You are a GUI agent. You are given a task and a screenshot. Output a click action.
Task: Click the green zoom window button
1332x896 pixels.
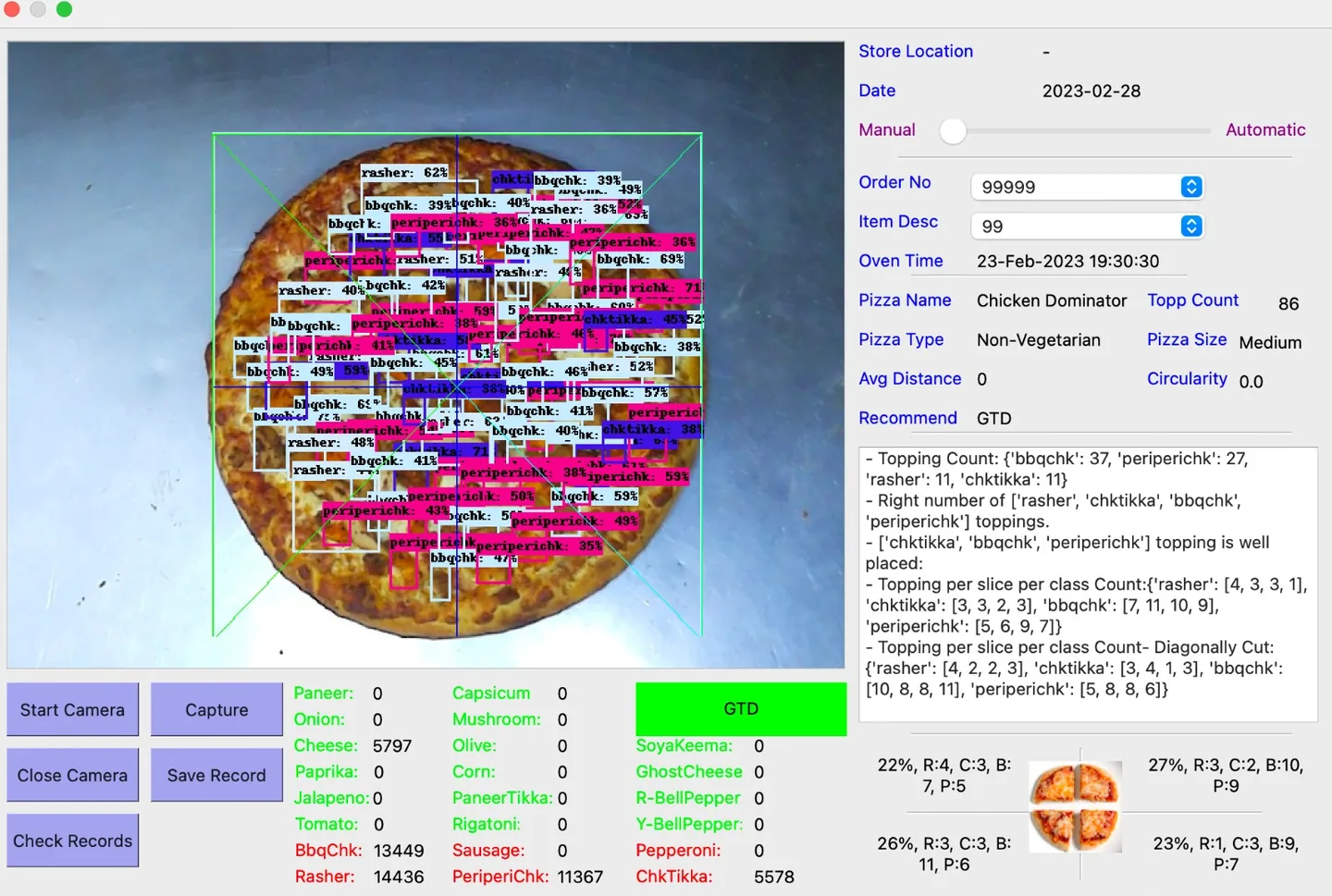[64, 9]
